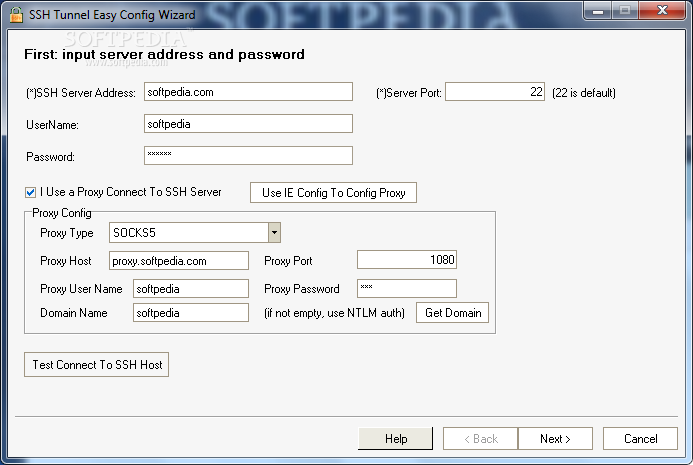
Task: Click '(if not empty, use NTLM auth)' text
Action: 334,313
